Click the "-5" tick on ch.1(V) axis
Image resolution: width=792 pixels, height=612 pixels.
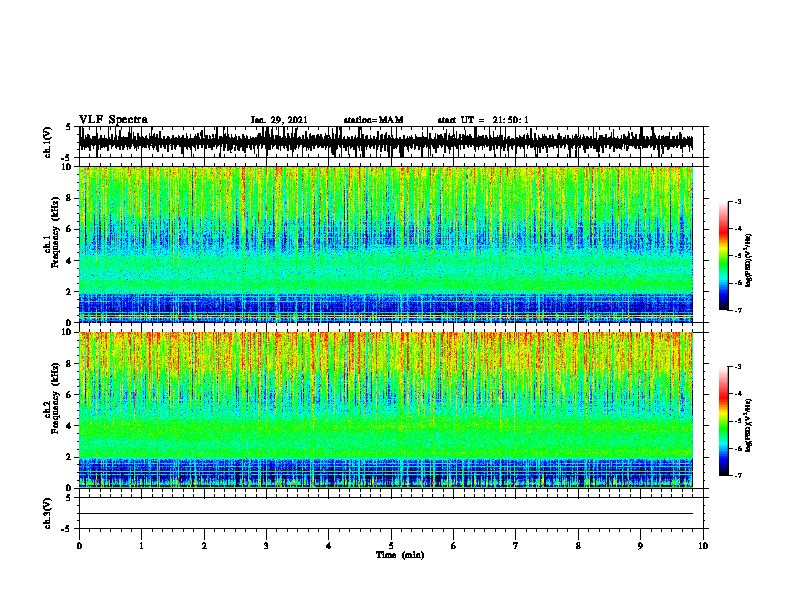point(66,158)
